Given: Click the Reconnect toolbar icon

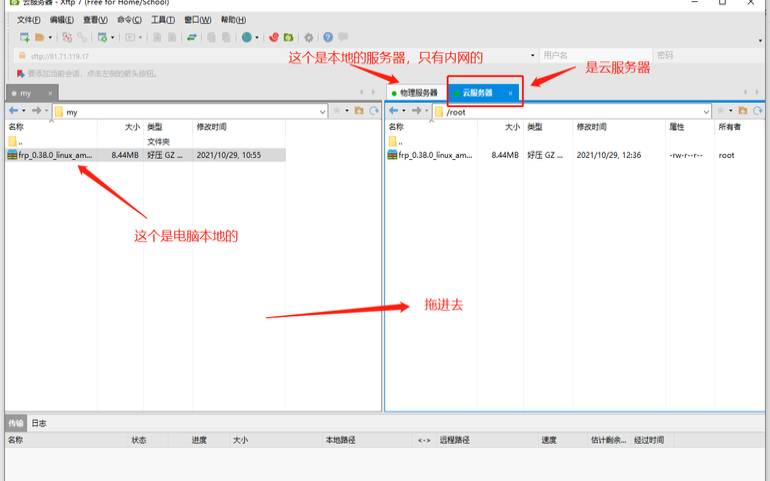Looking at the screenshot, I should [67, 37].
